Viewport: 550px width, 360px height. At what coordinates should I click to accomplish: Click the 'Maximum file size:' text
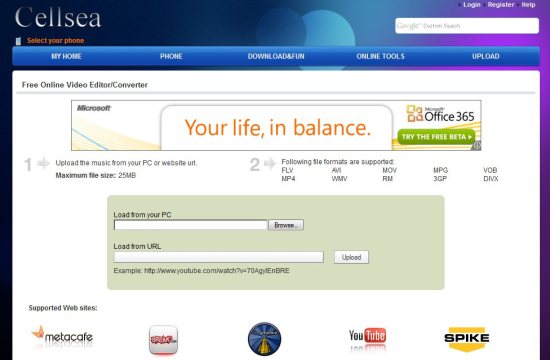86,175
